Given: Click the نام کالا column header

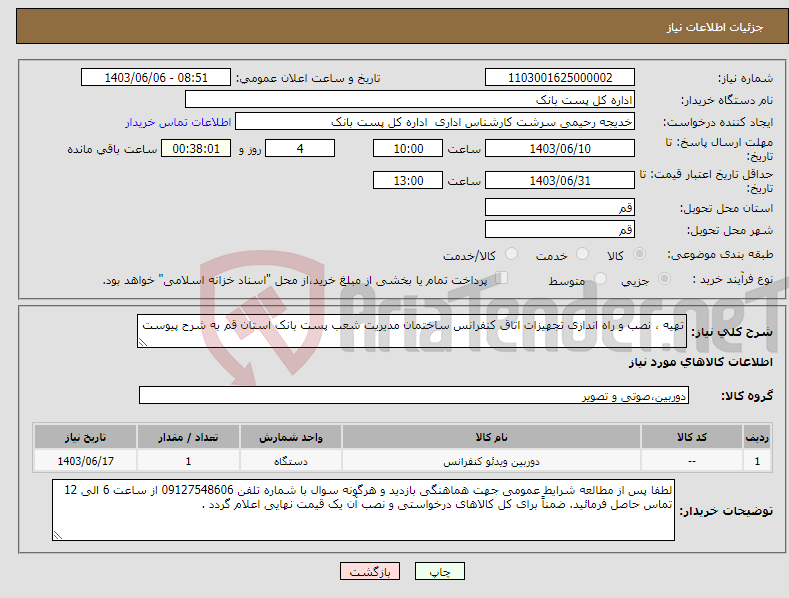Looking at the screenshot, I should click(x=491, y=437).
